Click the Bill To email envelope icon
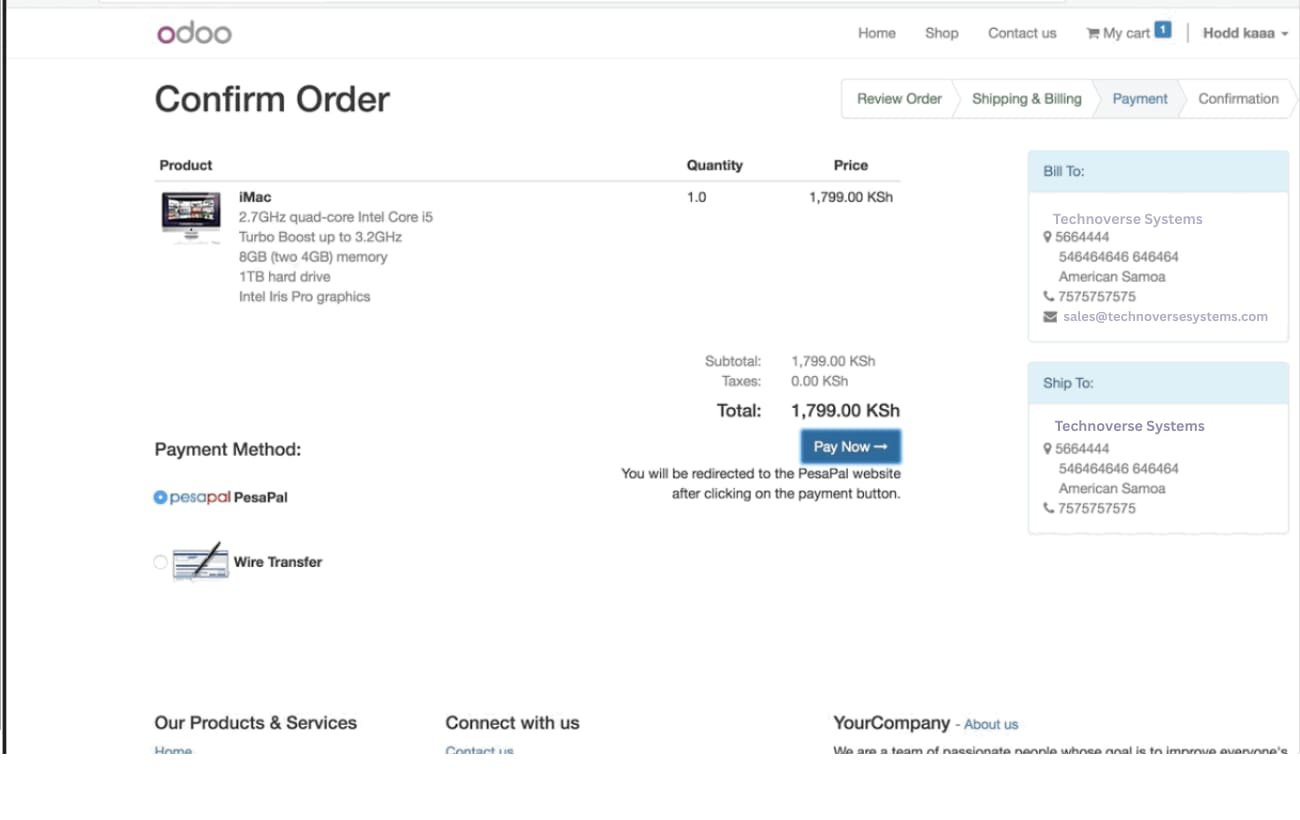1300x820 pixels. [1050, 317]
